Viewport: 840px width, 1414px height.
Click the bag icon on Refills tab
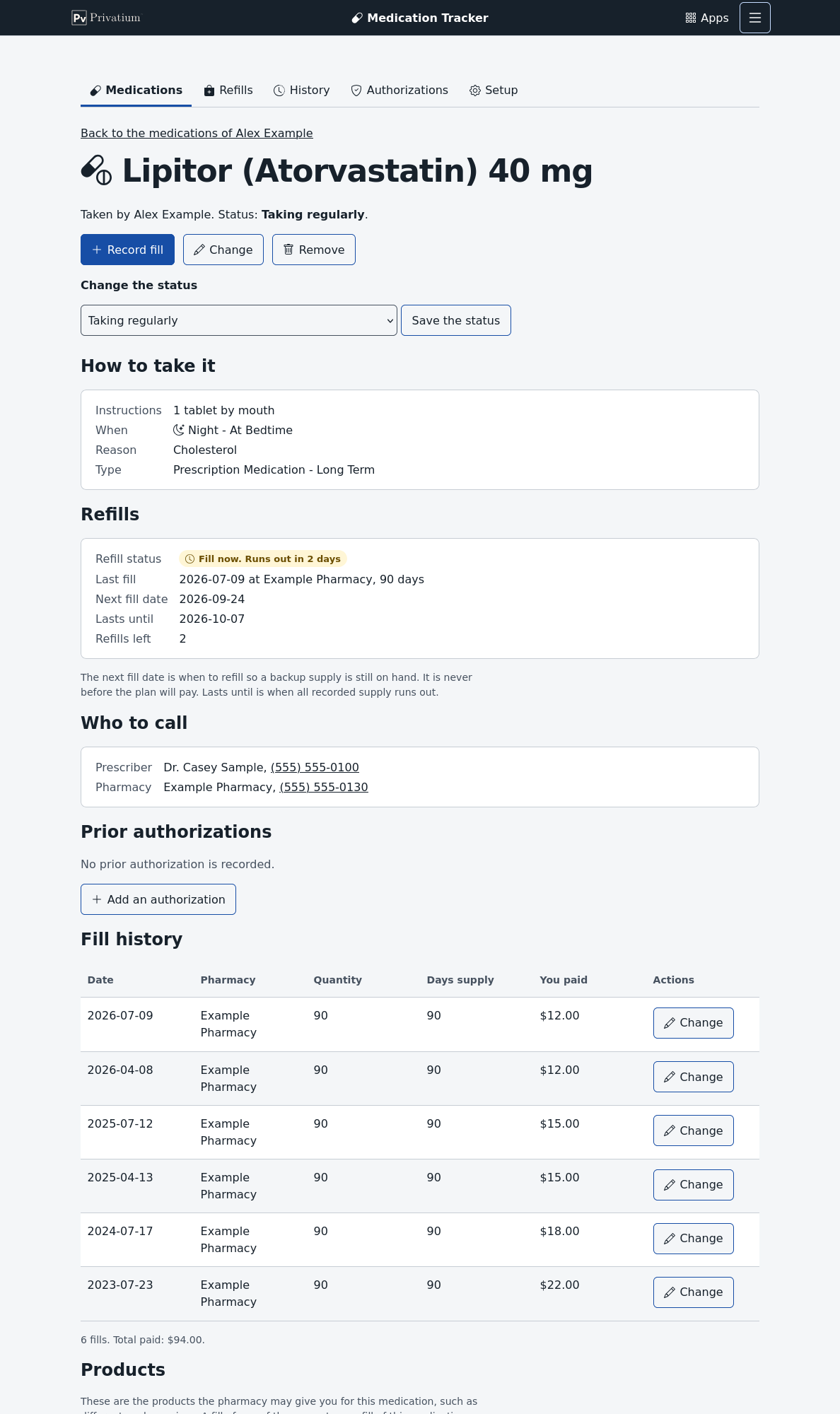(209, 90)
